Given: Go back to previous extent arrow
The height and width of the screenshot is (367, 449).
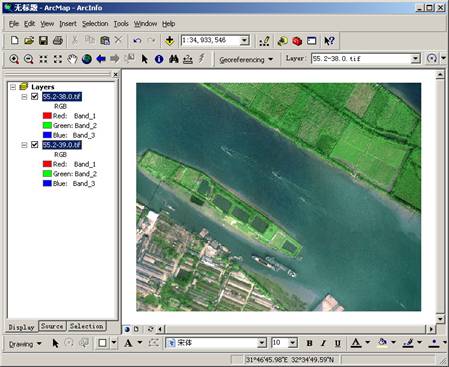Looking at the screenshot, I should [x=101, y=59].
